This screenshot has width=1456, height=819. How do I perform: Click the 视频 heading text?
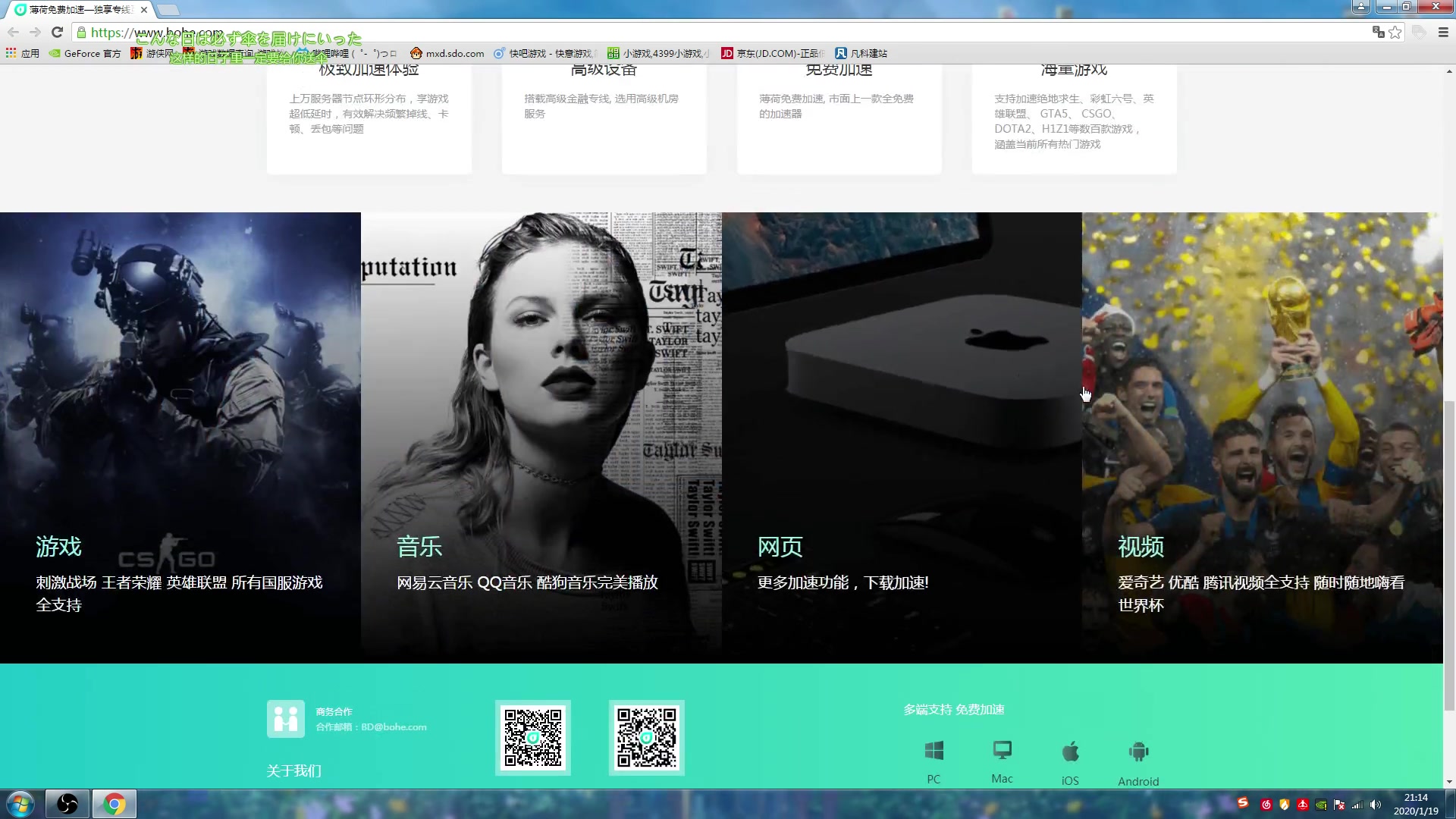click(x=1141, y=547)
